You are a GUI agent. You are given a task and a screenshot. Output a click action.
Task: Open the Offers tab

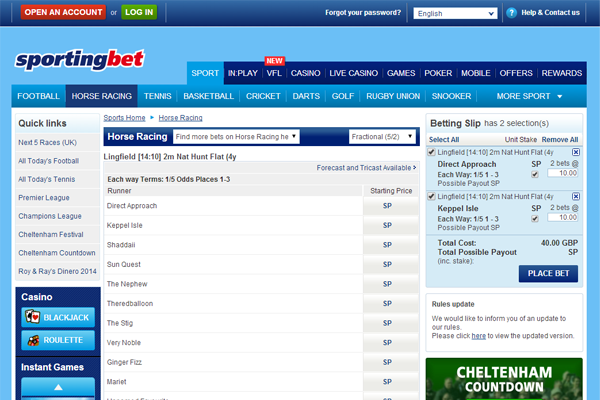pos(516,73)
